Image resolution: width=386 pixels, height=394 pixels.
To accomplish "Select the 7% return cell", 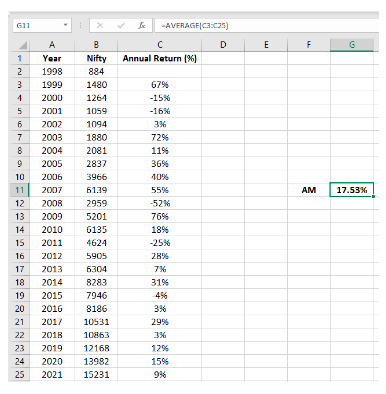I will (160, 269).
